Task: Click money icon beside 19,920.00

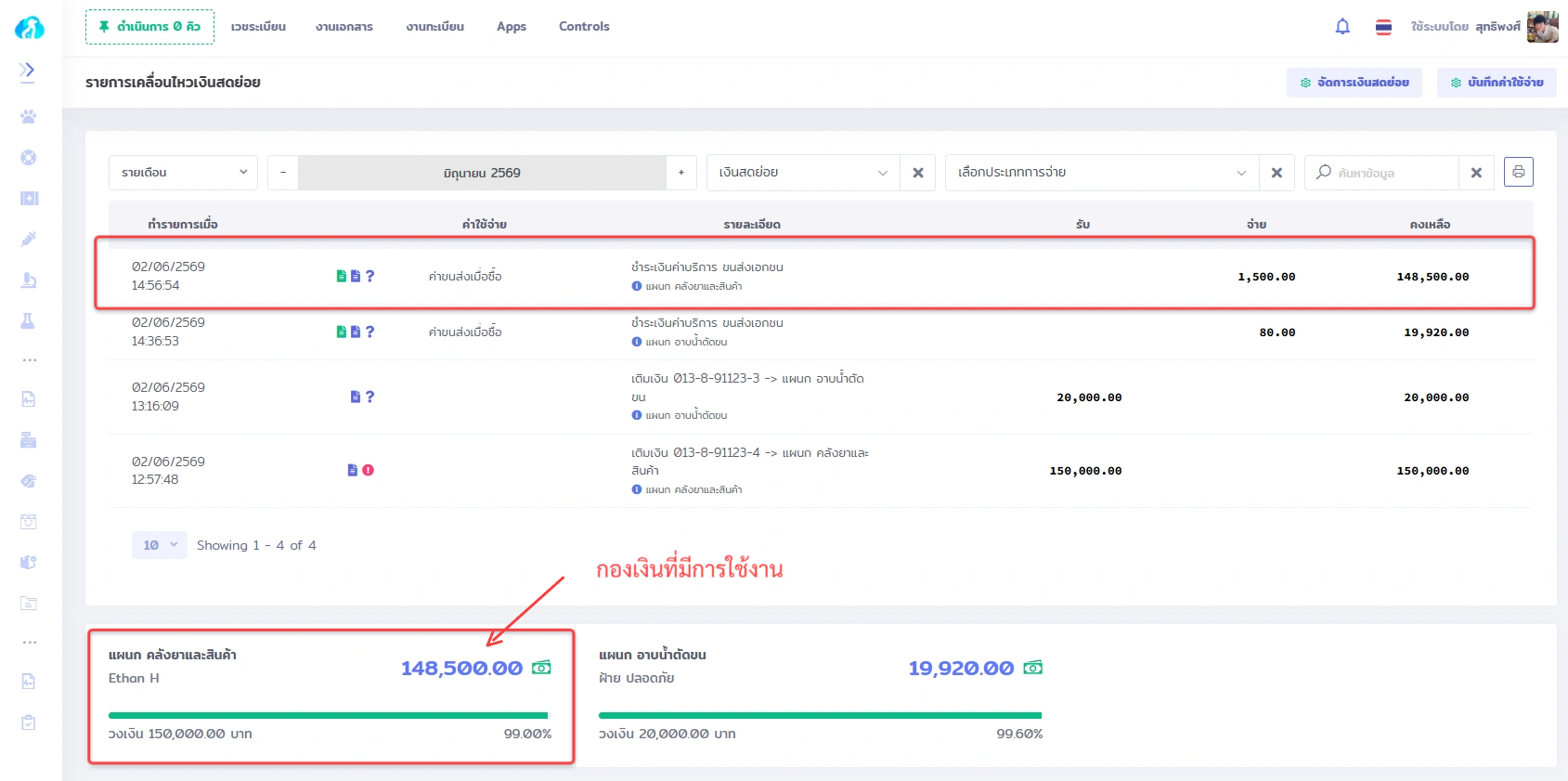Action: pyautogui.click(x=1032, y=668)
